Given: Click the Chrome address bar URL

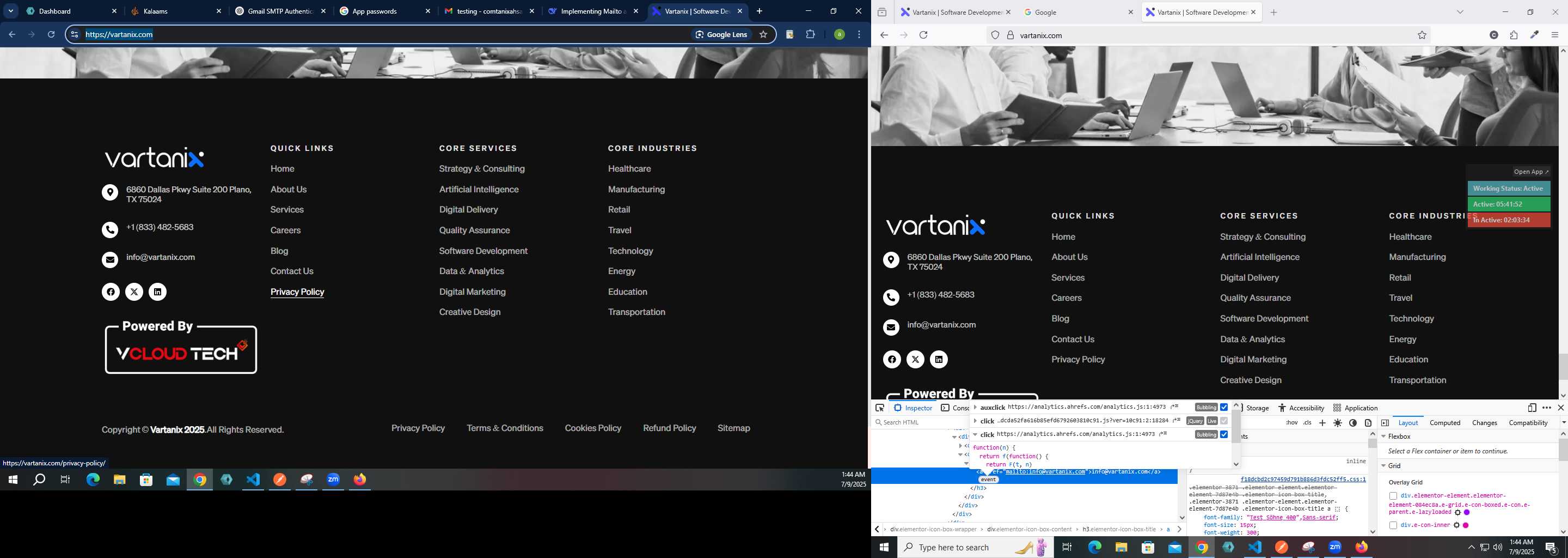Looking at the screenshot, I should coord(119,35).
